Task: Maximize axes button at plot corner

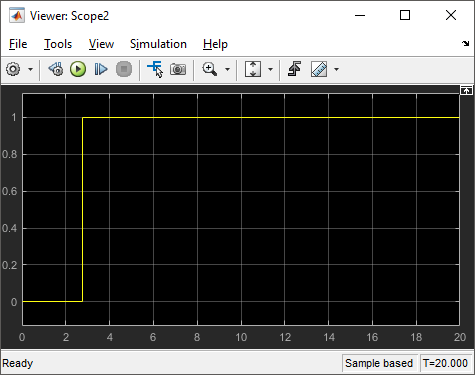Action: (466, 90)
